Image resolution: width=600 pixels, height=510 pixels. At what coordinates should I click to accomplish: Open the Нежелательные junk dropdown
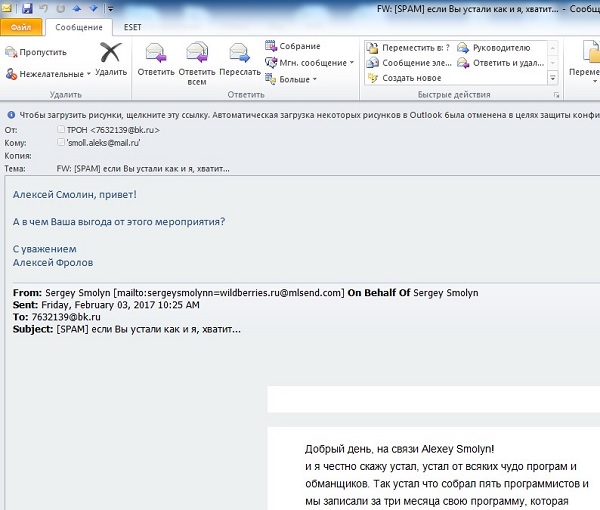click(x=48, y=74)
